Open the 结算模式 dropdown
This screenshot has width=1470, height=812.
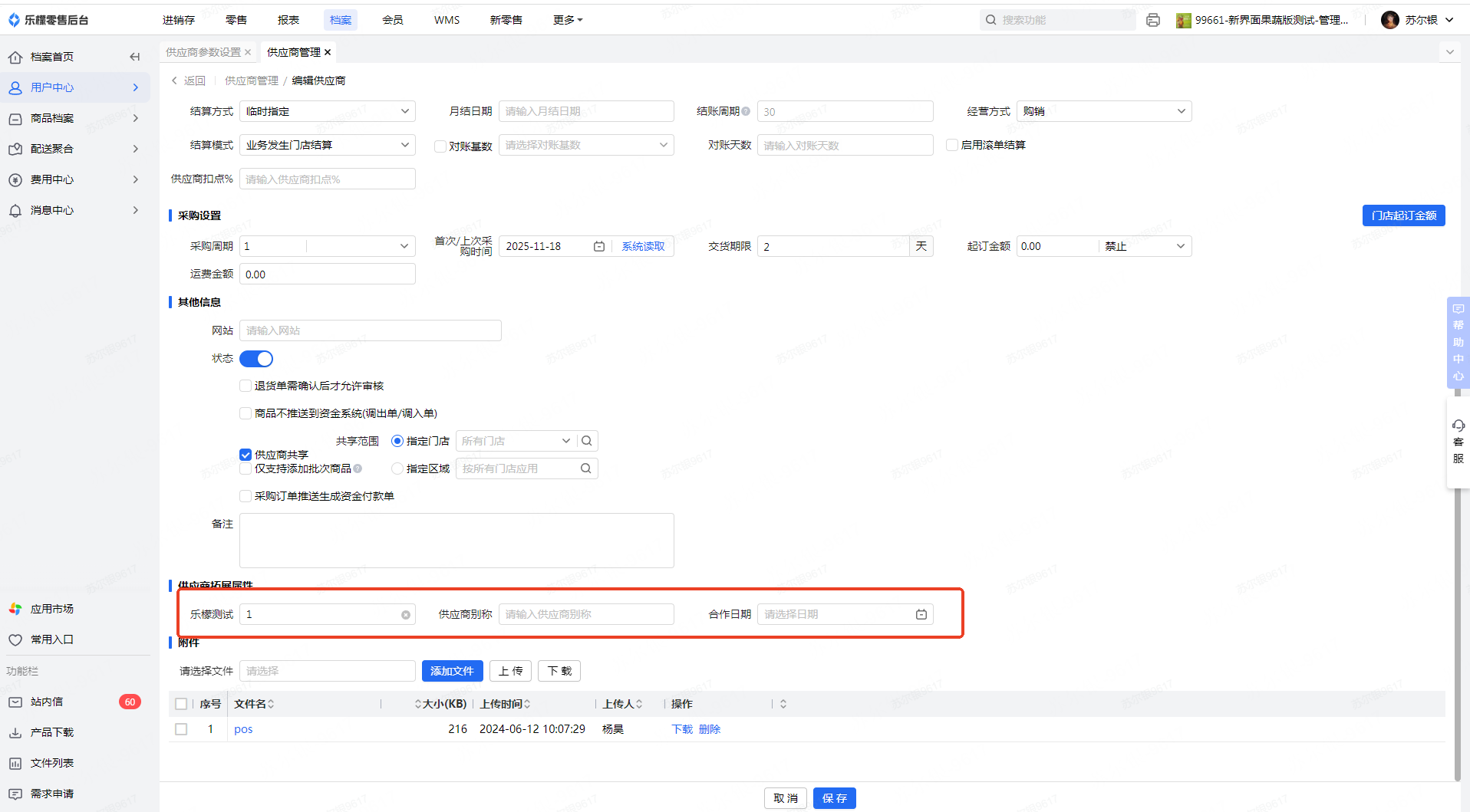pyautogui.click(x=328, y=145)
